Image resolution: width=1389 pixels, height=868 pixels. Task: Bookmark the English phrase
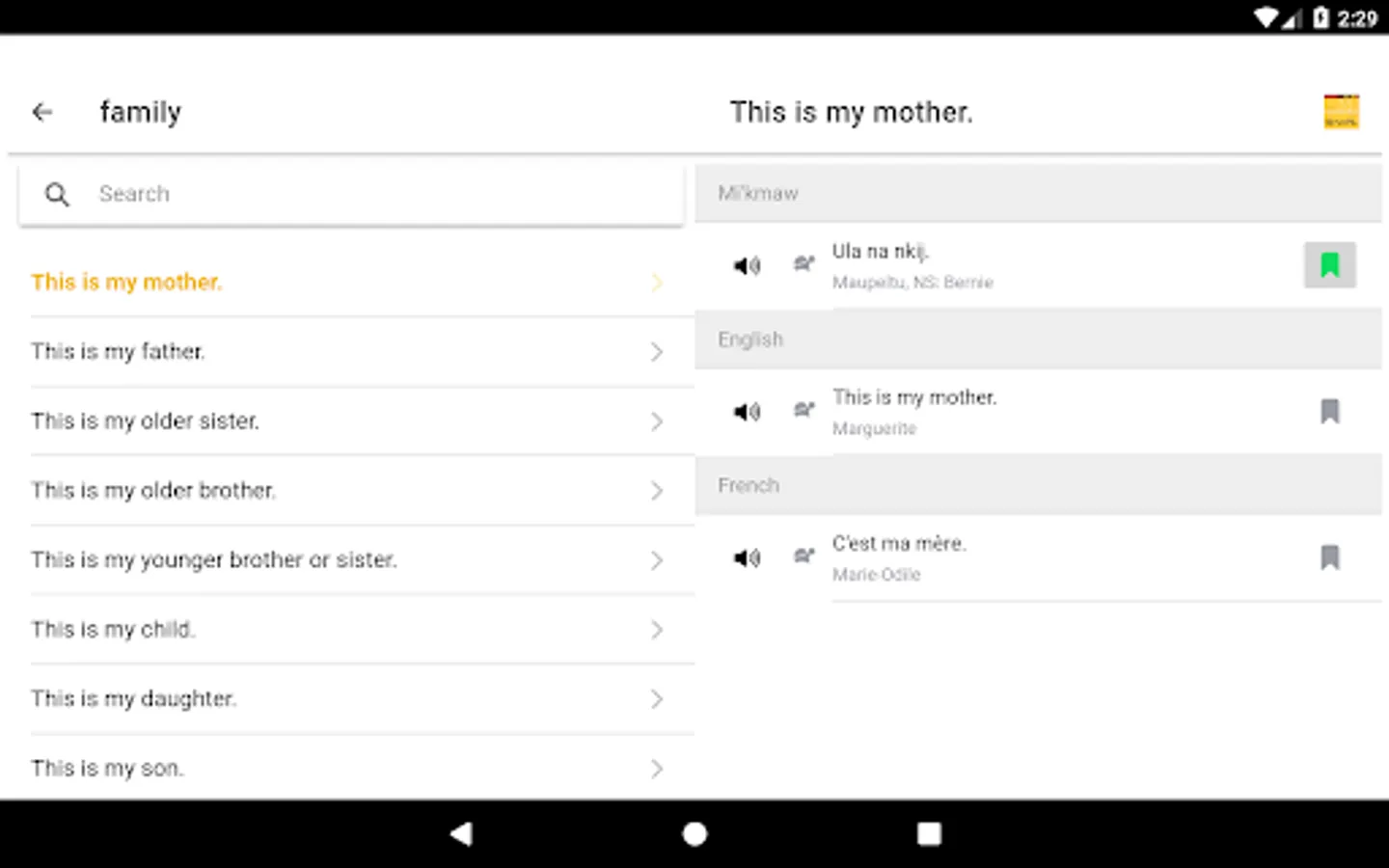pos(1330,412)
